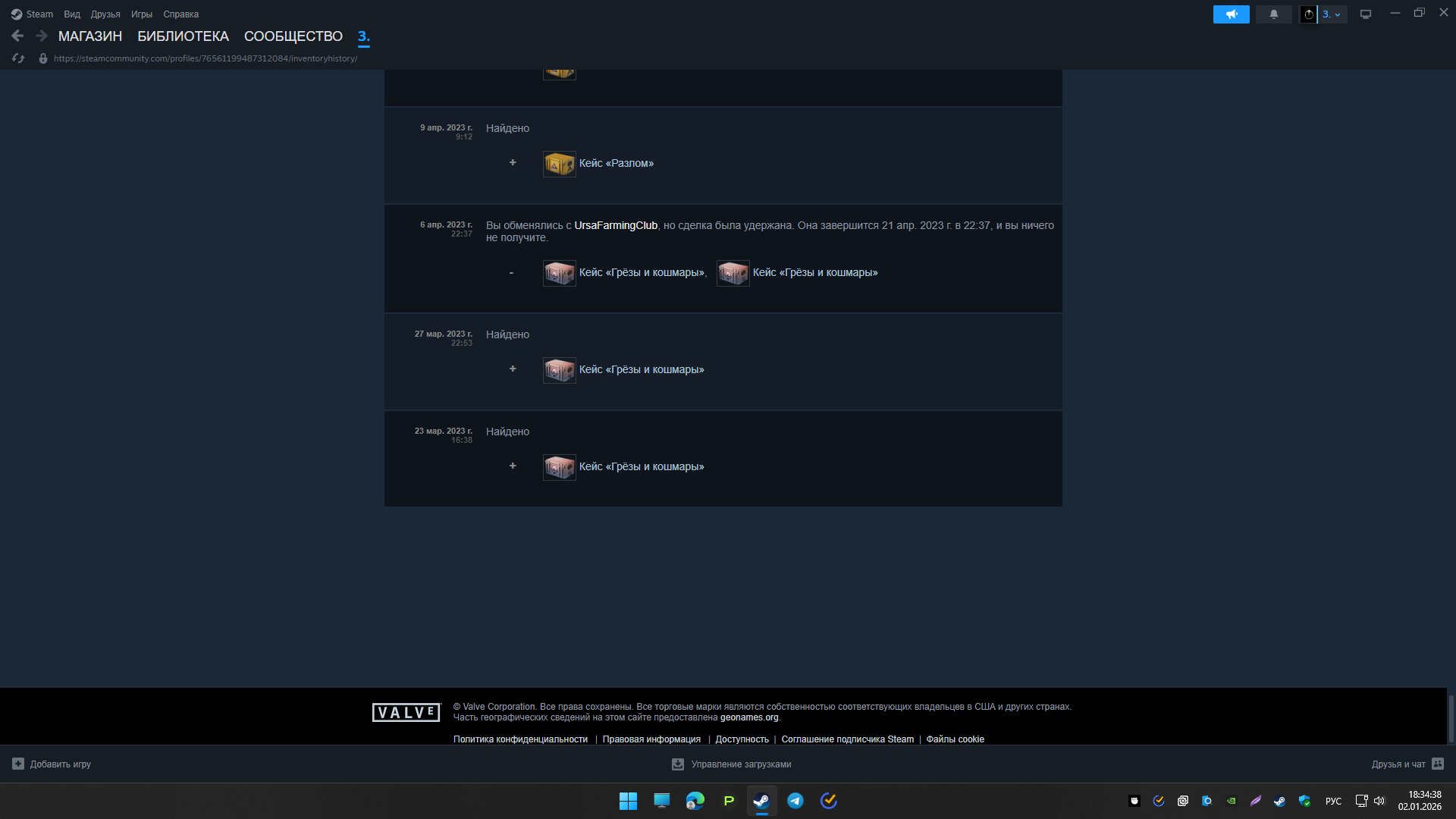Open the notifications bell

pos(1273,14)
